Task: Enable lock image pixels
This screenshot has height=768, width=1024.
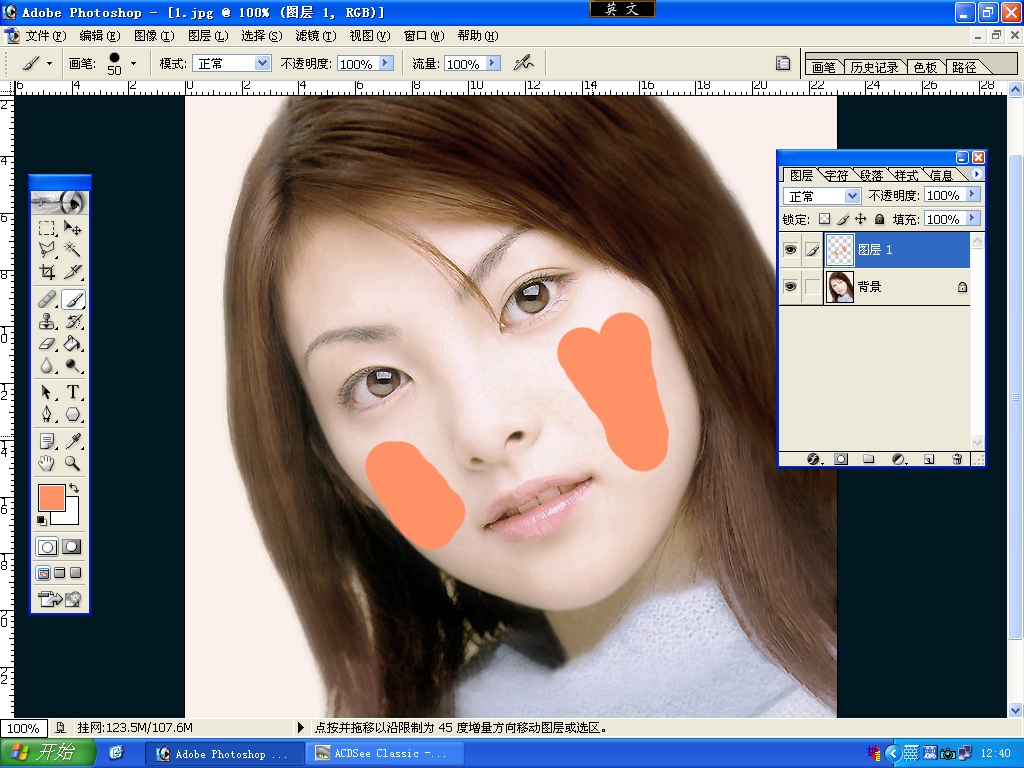Action: coord(843,219)
